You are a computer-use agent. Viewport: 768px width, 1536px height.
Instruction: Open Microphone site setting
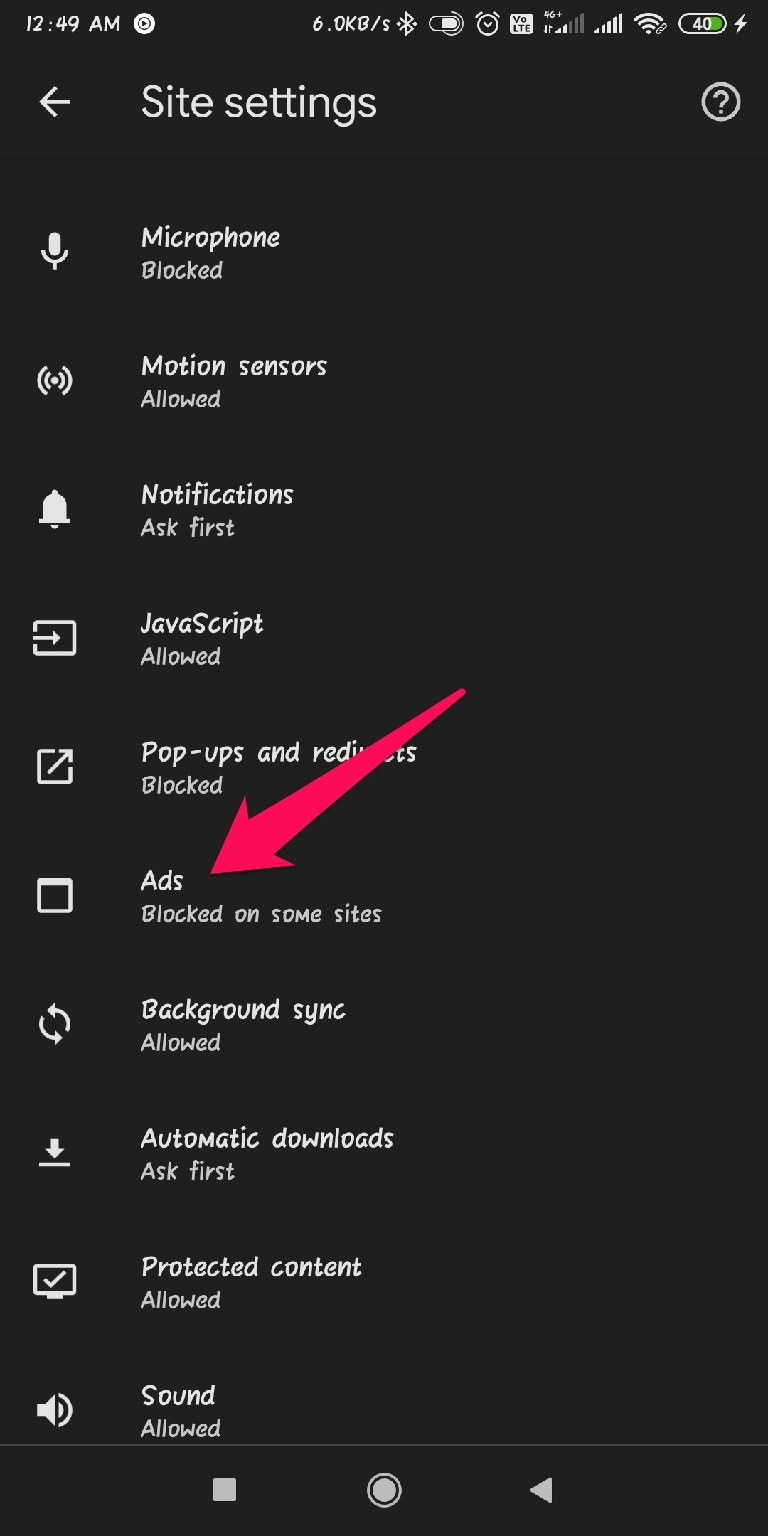(x=384, y=252)
